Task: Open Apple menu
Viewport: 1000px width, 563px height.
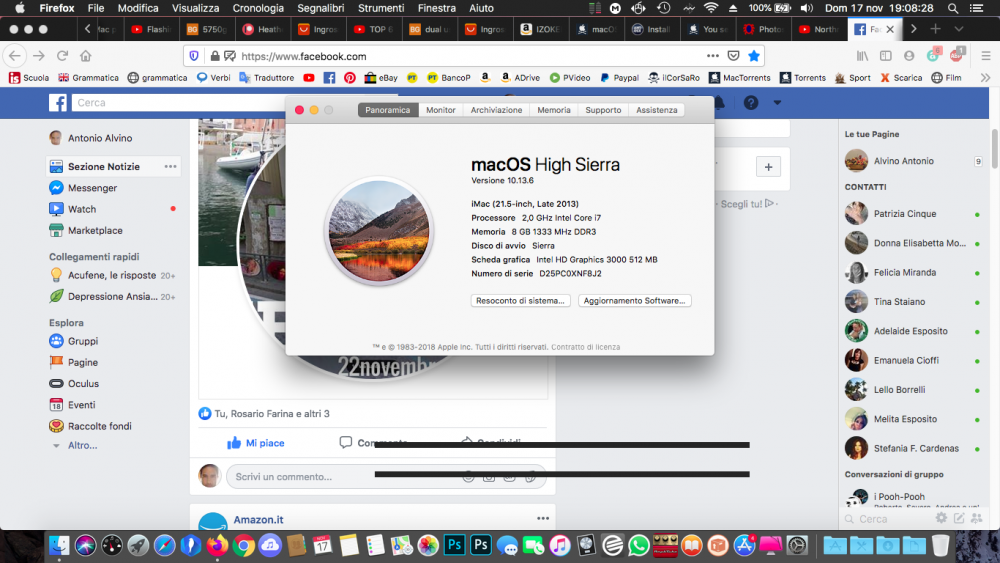Action: (x=20, y=8)
